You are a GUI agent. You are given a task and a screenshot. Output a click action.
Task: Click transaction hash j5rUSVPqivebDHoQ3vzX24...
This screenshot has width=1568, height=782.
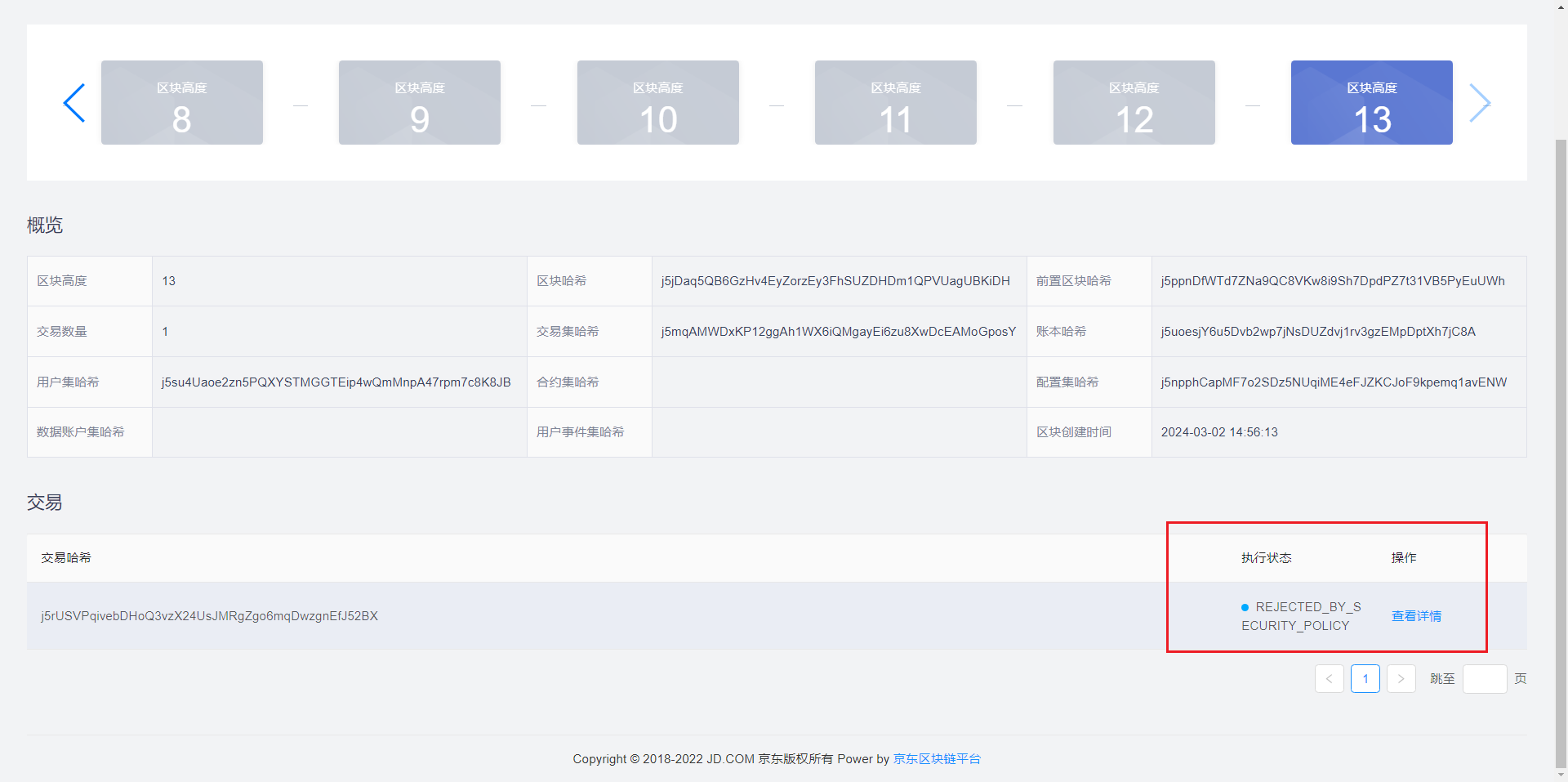click(x=210, y=616)
